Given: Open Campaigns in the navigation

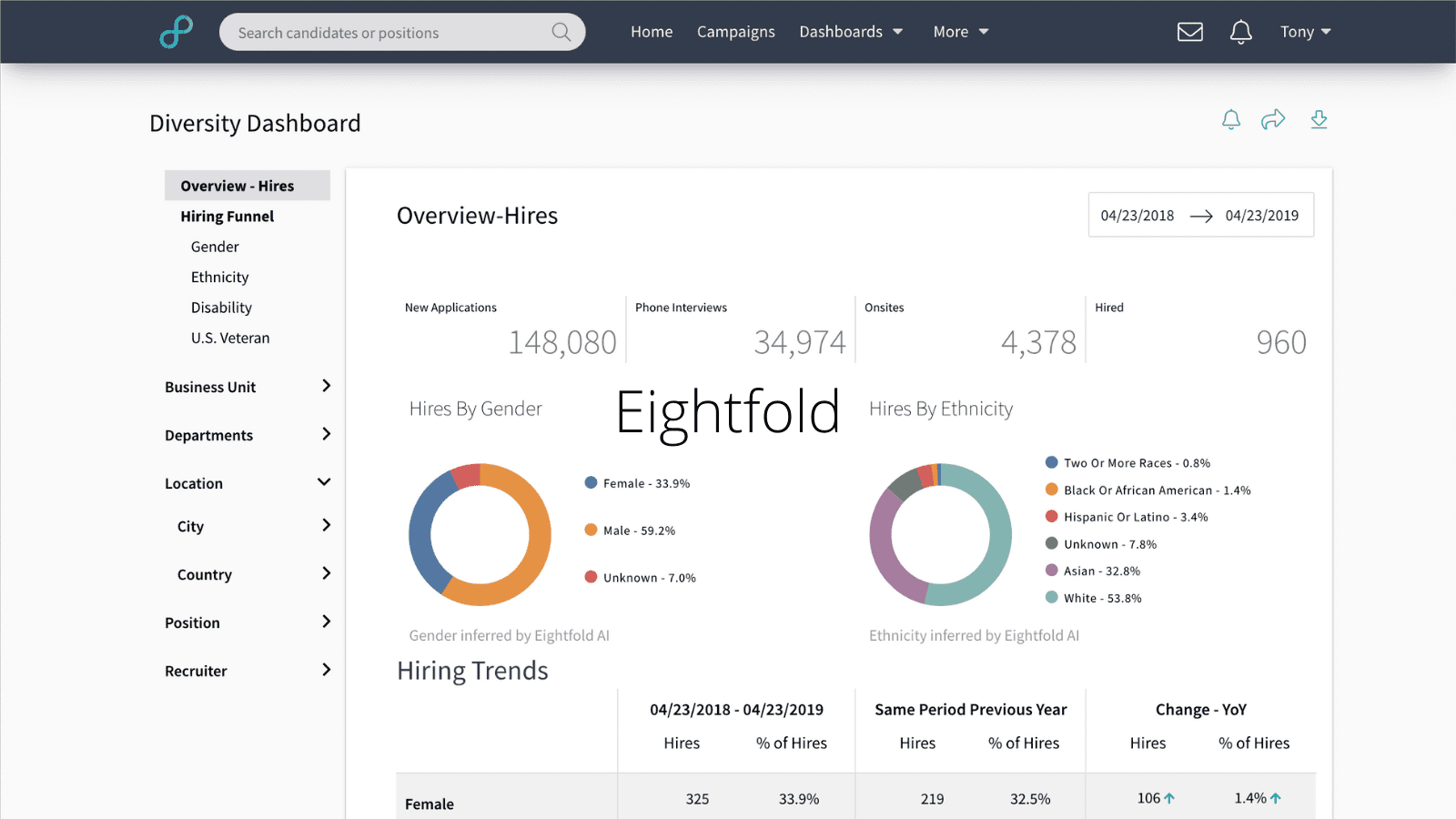Looking at the screenshot, I should tap(736, 32).
